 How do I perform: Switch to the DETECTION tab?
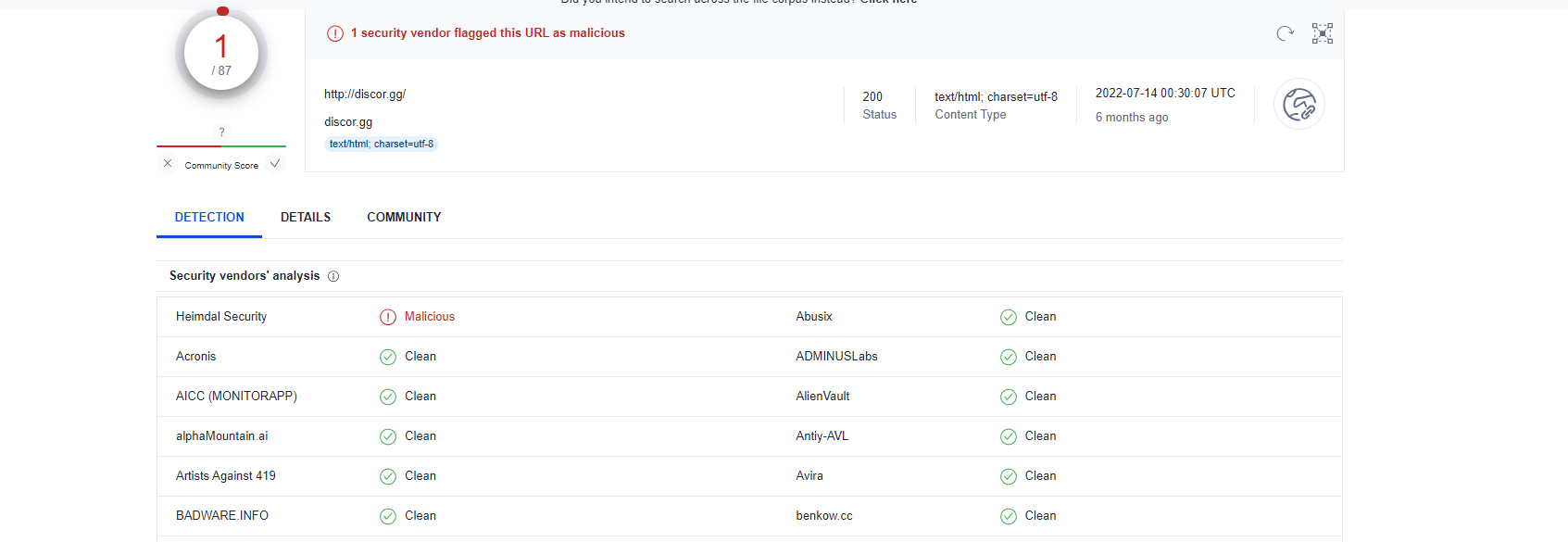(209, 217)
